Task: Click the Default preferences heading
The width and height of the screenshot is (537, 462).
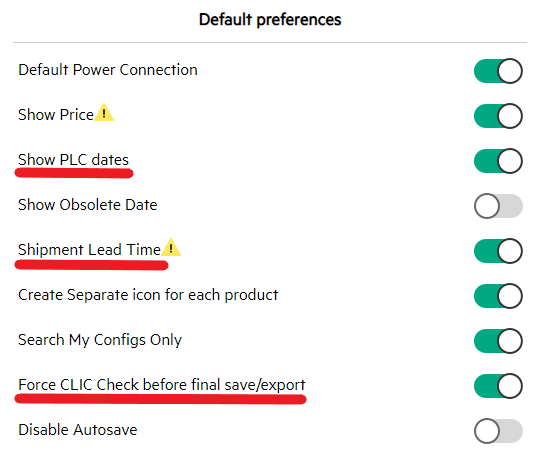Action: pyautogui.click(x=270, y=20)
